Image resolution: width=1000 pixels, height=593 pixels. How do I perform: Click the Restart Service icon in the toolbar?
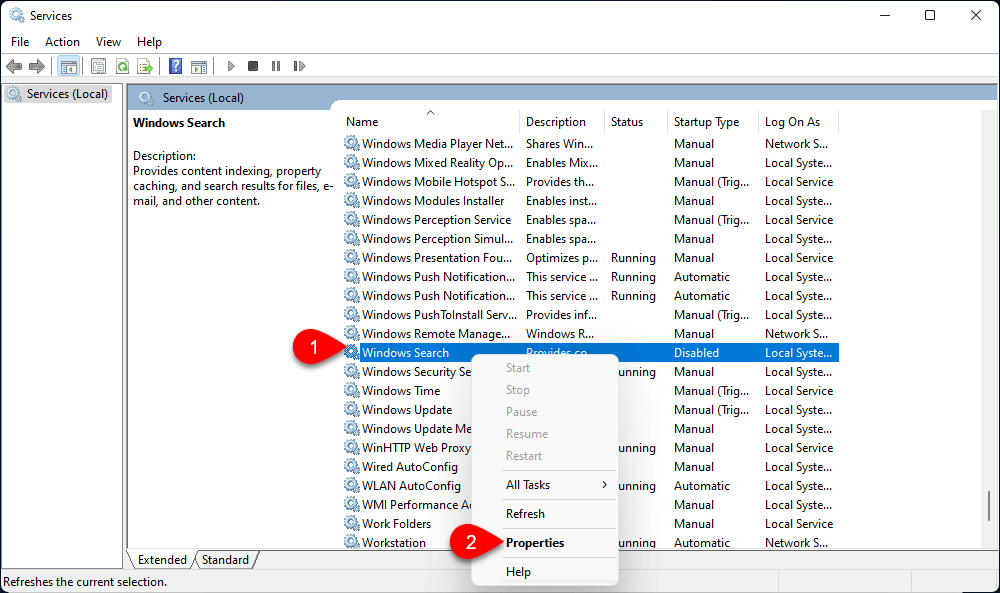299,66
